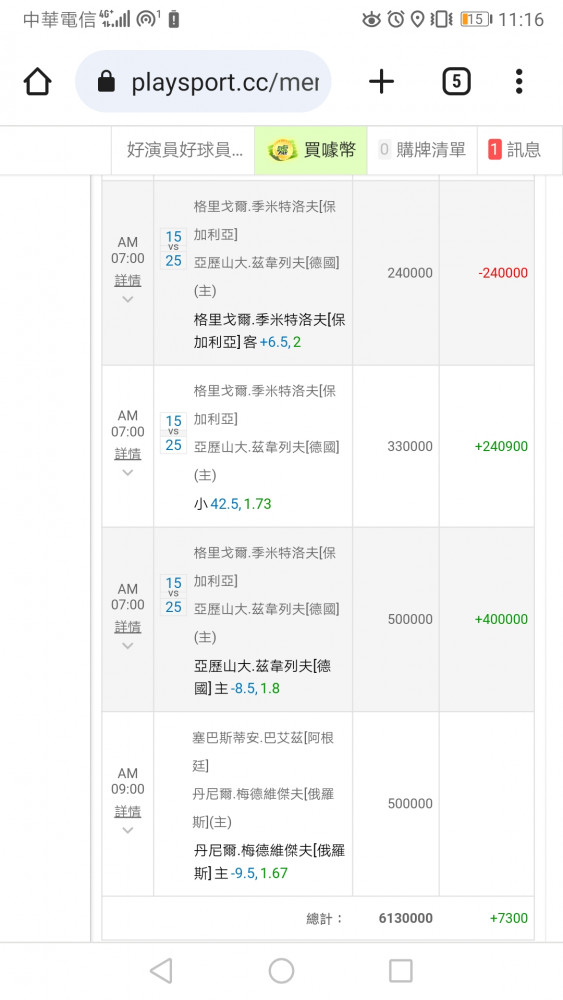This screenshot has width=563, height=1000.
Task: Open 好演員好球員 user menu
Action: tap(184, 150)
